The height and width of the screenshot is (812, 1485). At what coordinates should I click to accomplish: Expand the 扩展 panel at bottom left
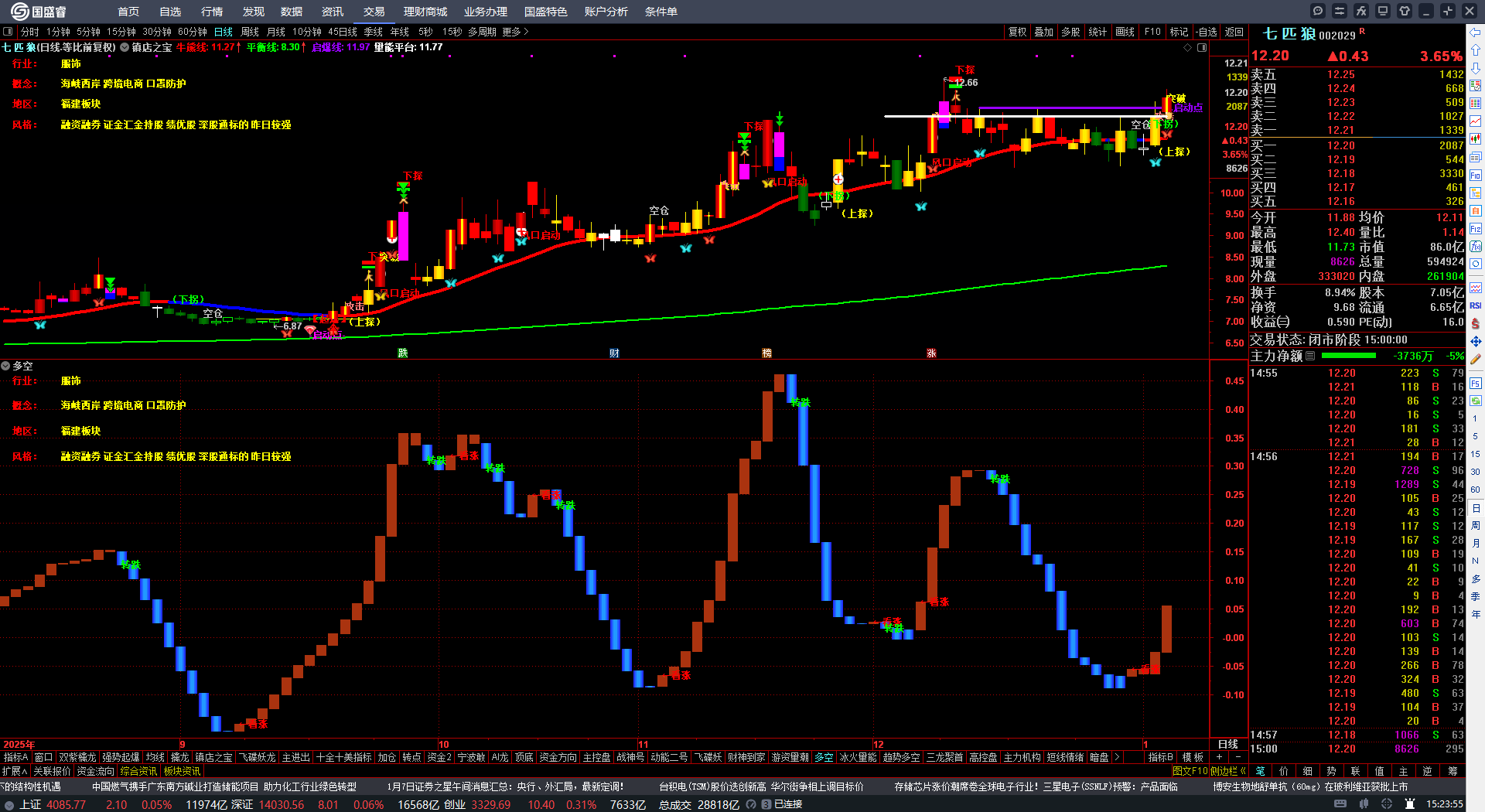15,771
